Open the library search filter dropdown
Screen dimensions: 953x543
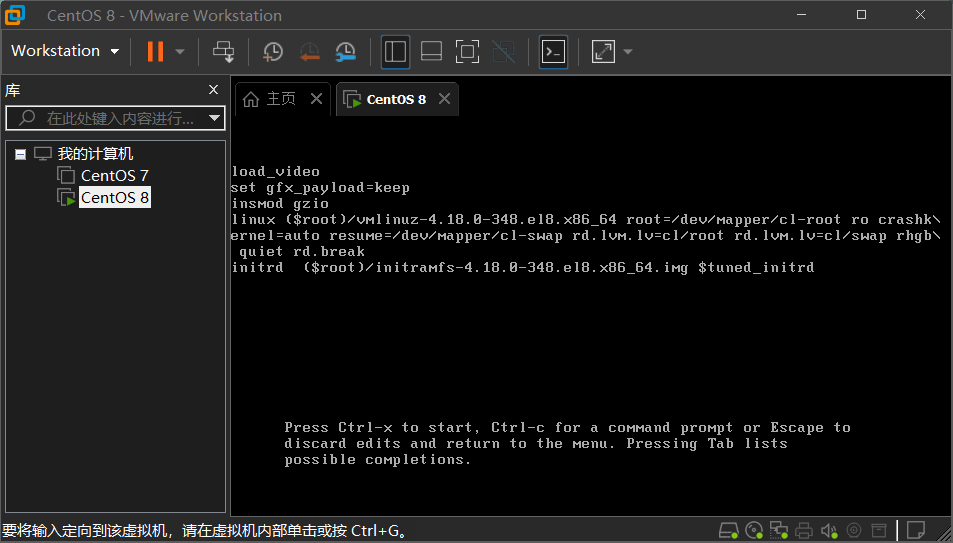coord(215,118)
